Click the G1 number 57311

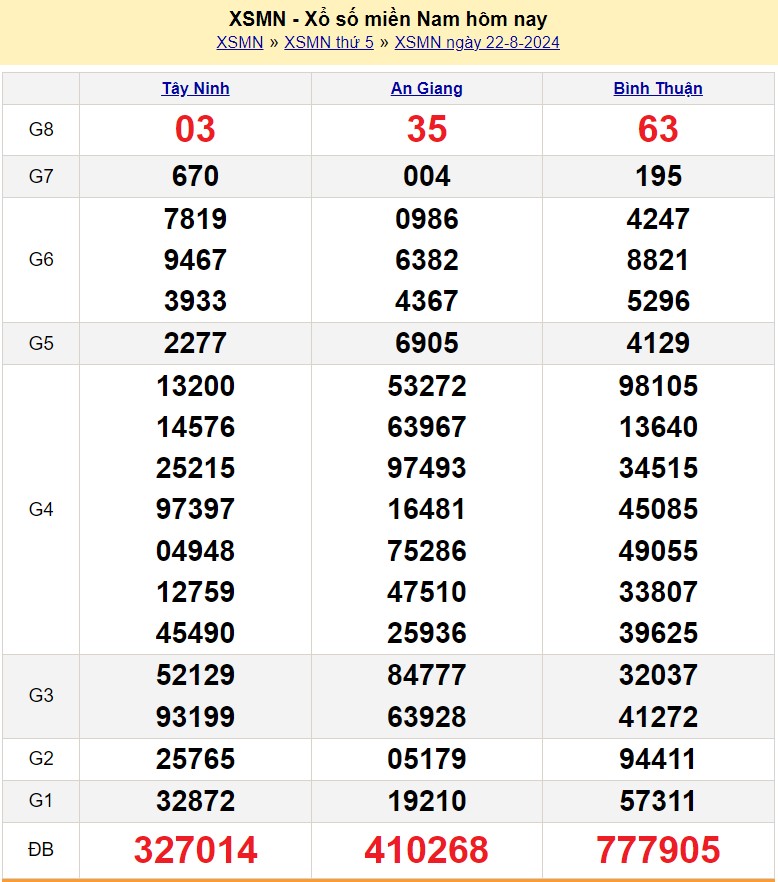point(658,801)
